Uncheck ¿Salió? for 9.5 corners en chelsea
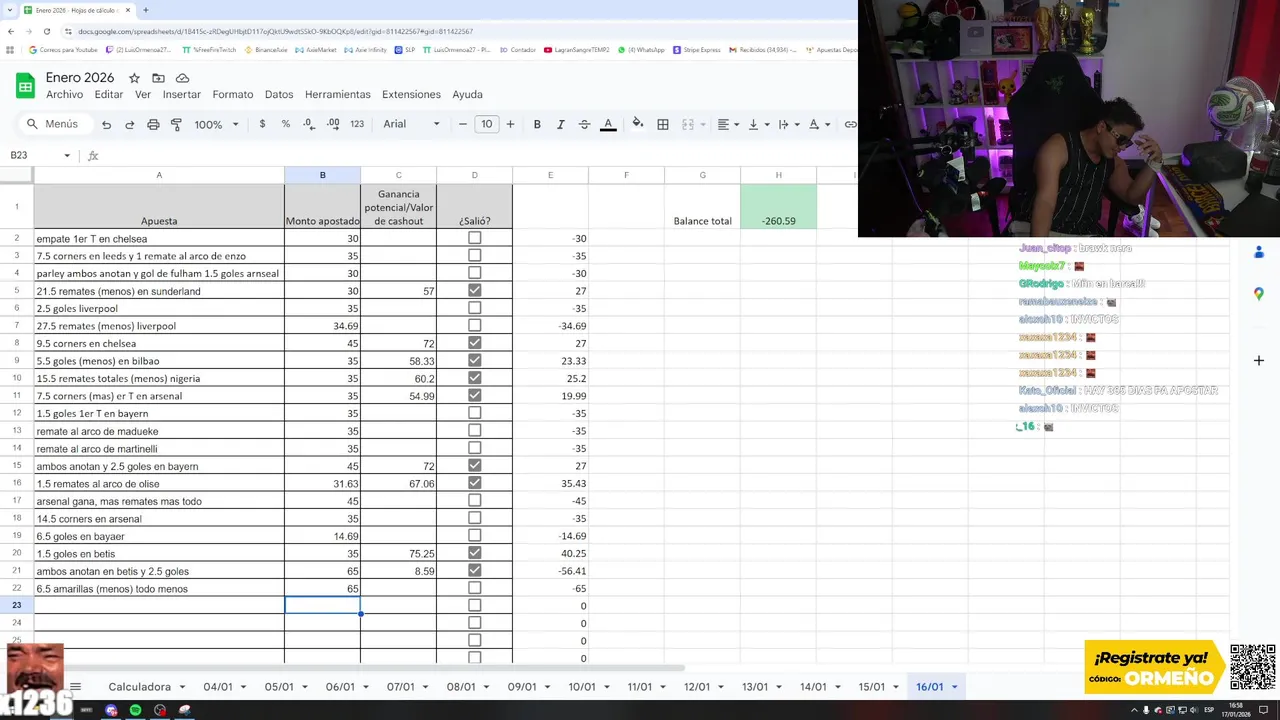This screenshot has height=720, width=1280. [475, 343]
